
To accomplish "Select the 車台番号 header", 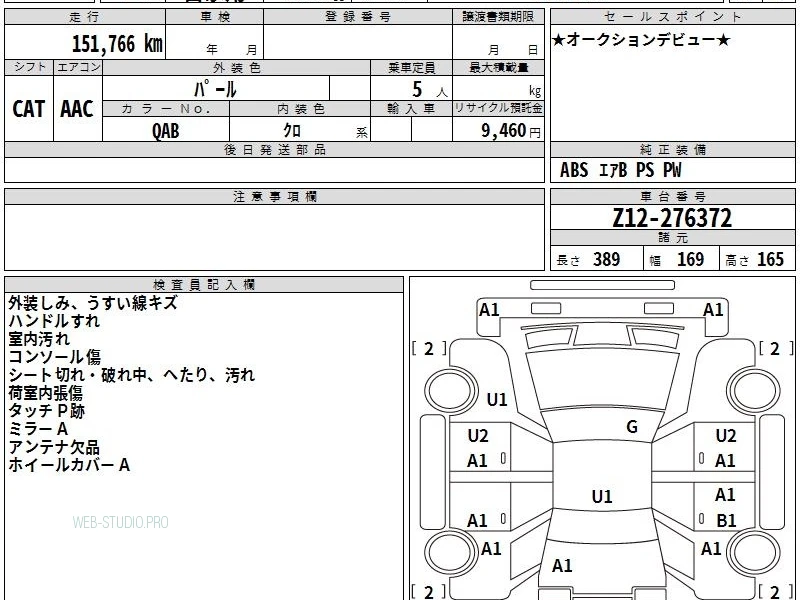I will tap(672, 197).
